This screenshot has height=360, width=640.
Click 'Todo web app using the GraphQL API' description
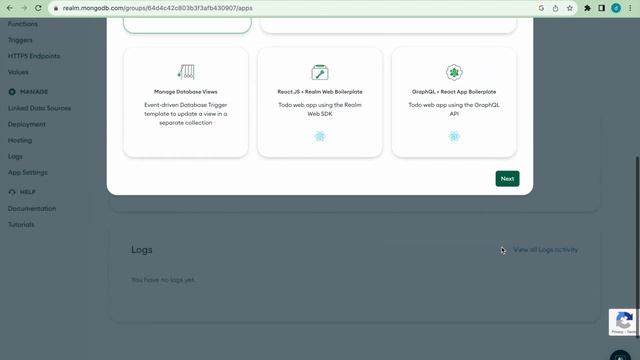coord(454,109)
